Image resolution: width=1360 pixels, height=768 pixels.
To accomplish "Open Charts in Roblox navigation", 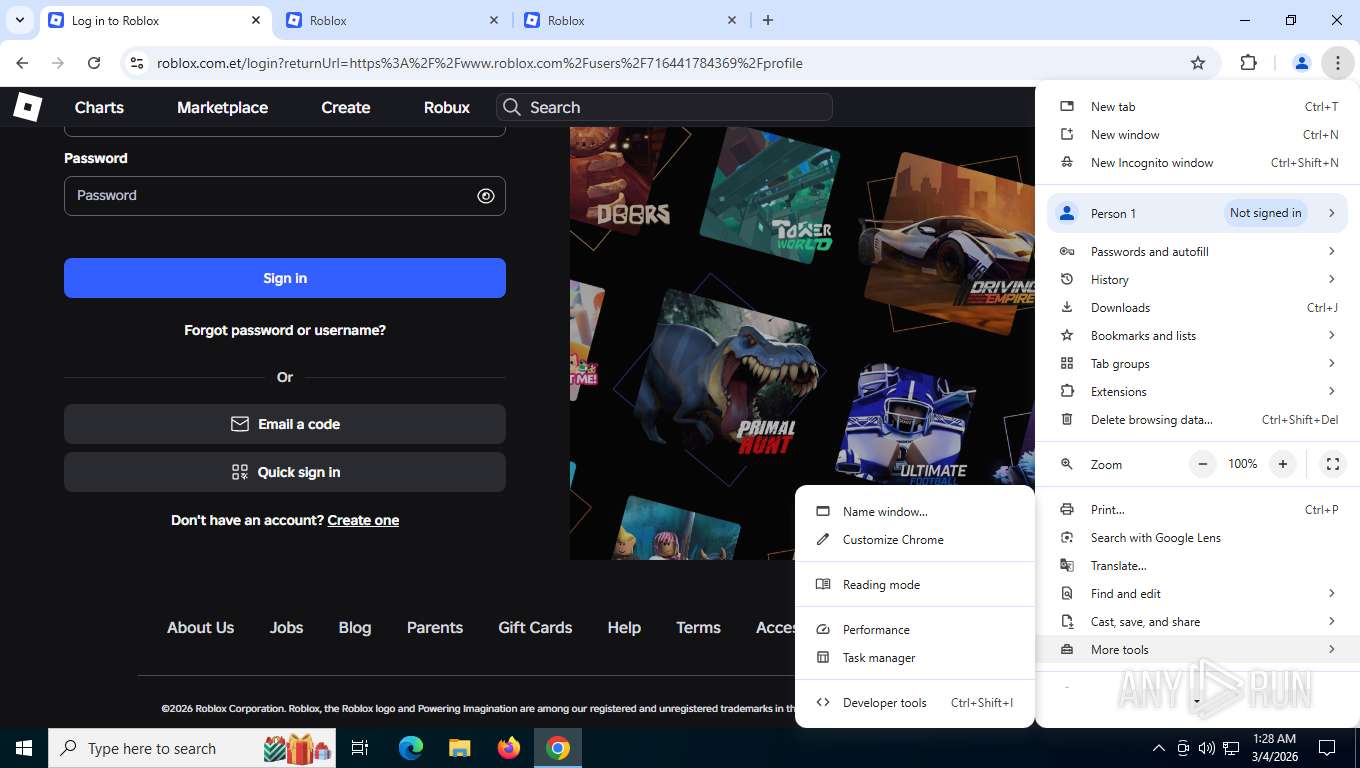I will pyautogui.click(x=99, y=107).
